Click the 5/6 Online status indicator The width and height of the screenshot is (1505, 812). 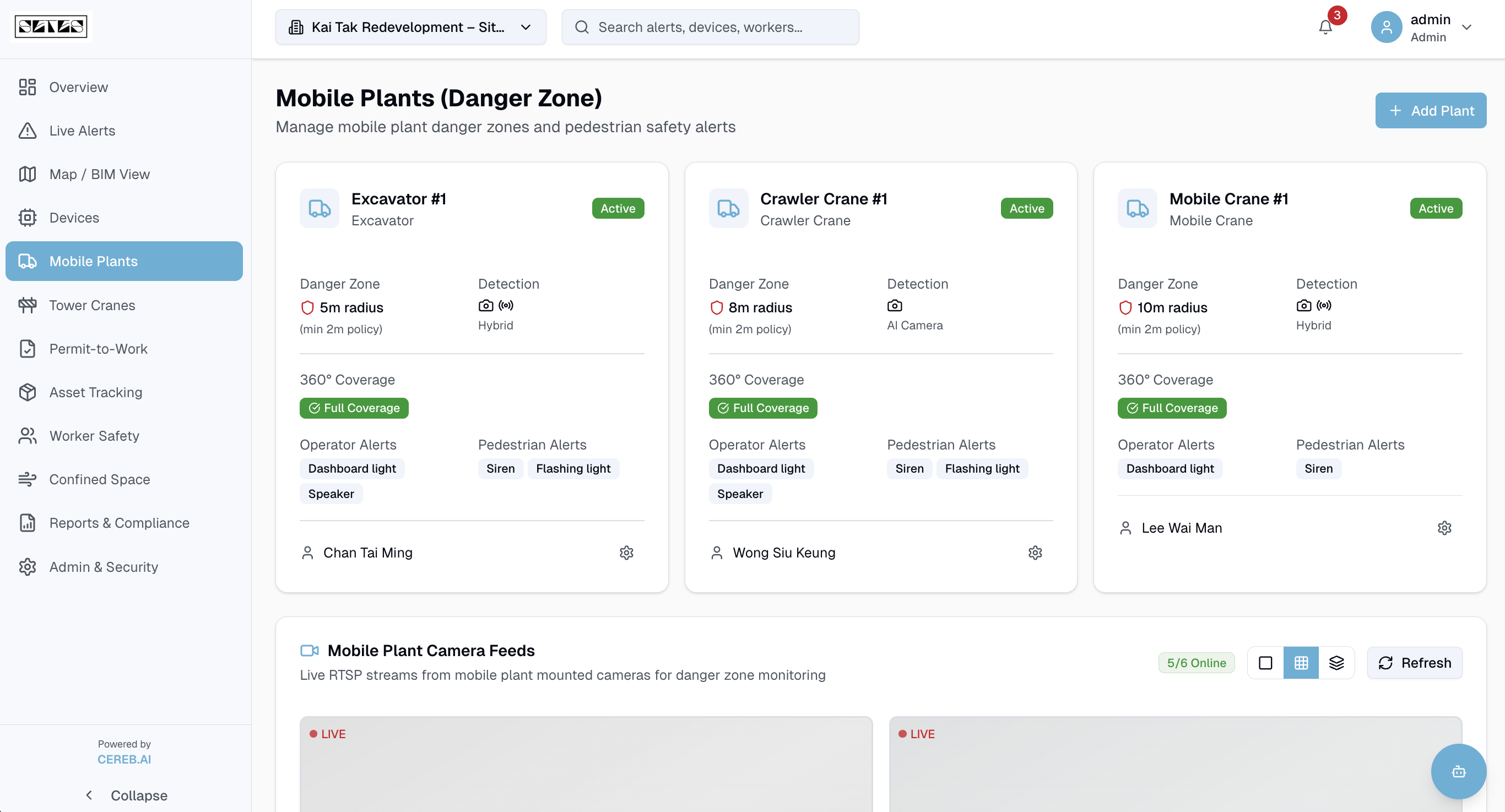coord(1197,663)
